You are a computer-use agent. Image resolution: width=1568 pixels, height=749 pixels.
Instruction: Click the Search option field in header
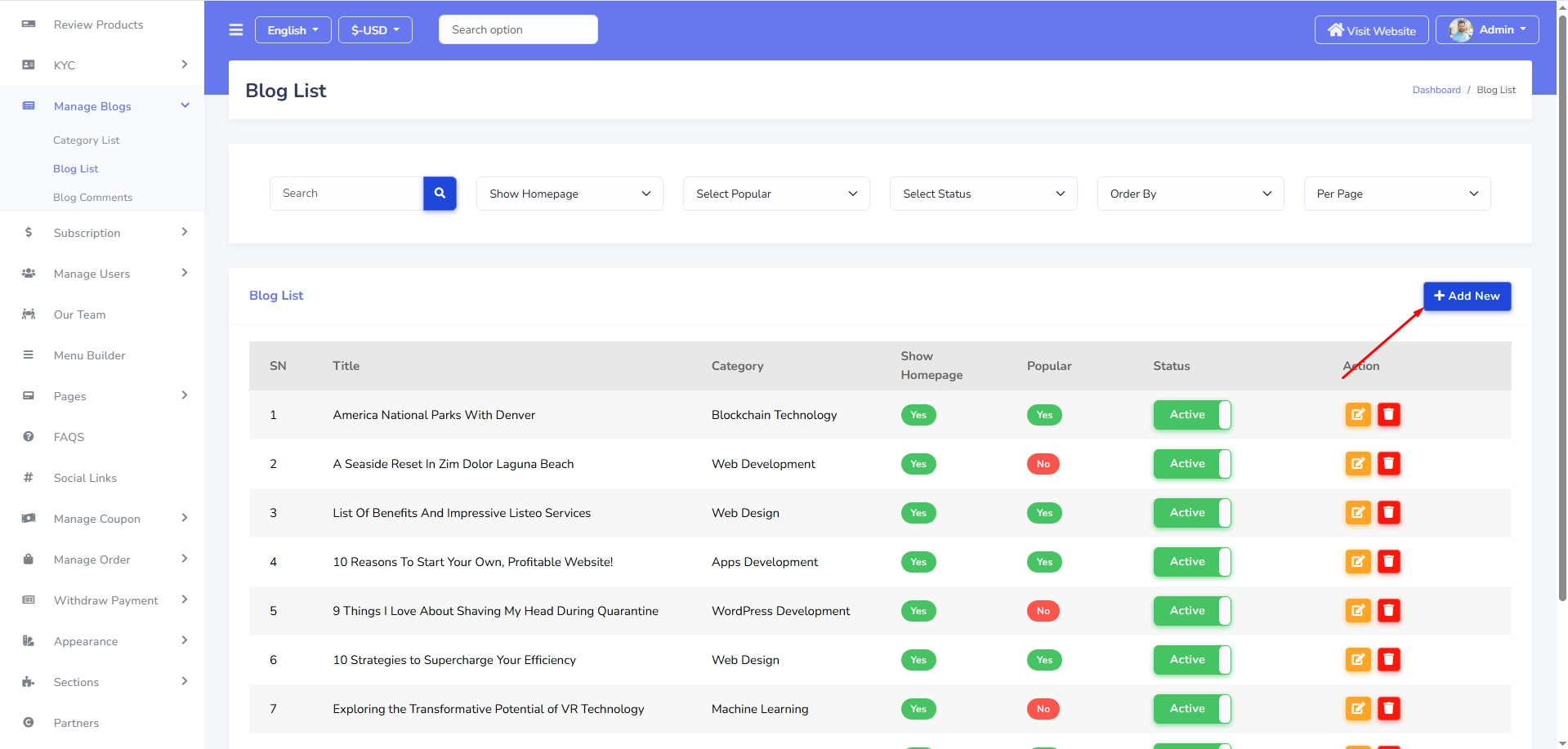pyautogui.click(x=518, y=29)
